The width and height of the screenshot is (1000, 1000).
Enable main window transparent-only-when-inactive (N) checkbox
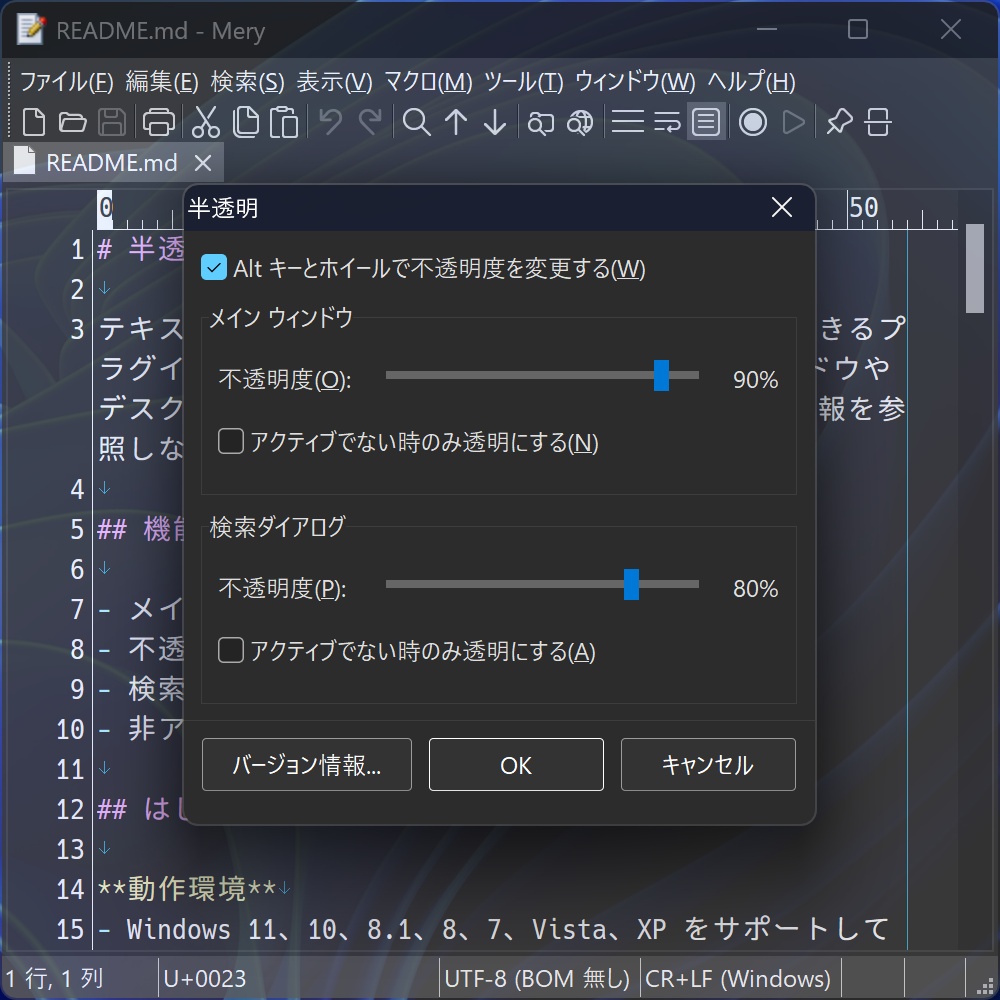point(231,441)
